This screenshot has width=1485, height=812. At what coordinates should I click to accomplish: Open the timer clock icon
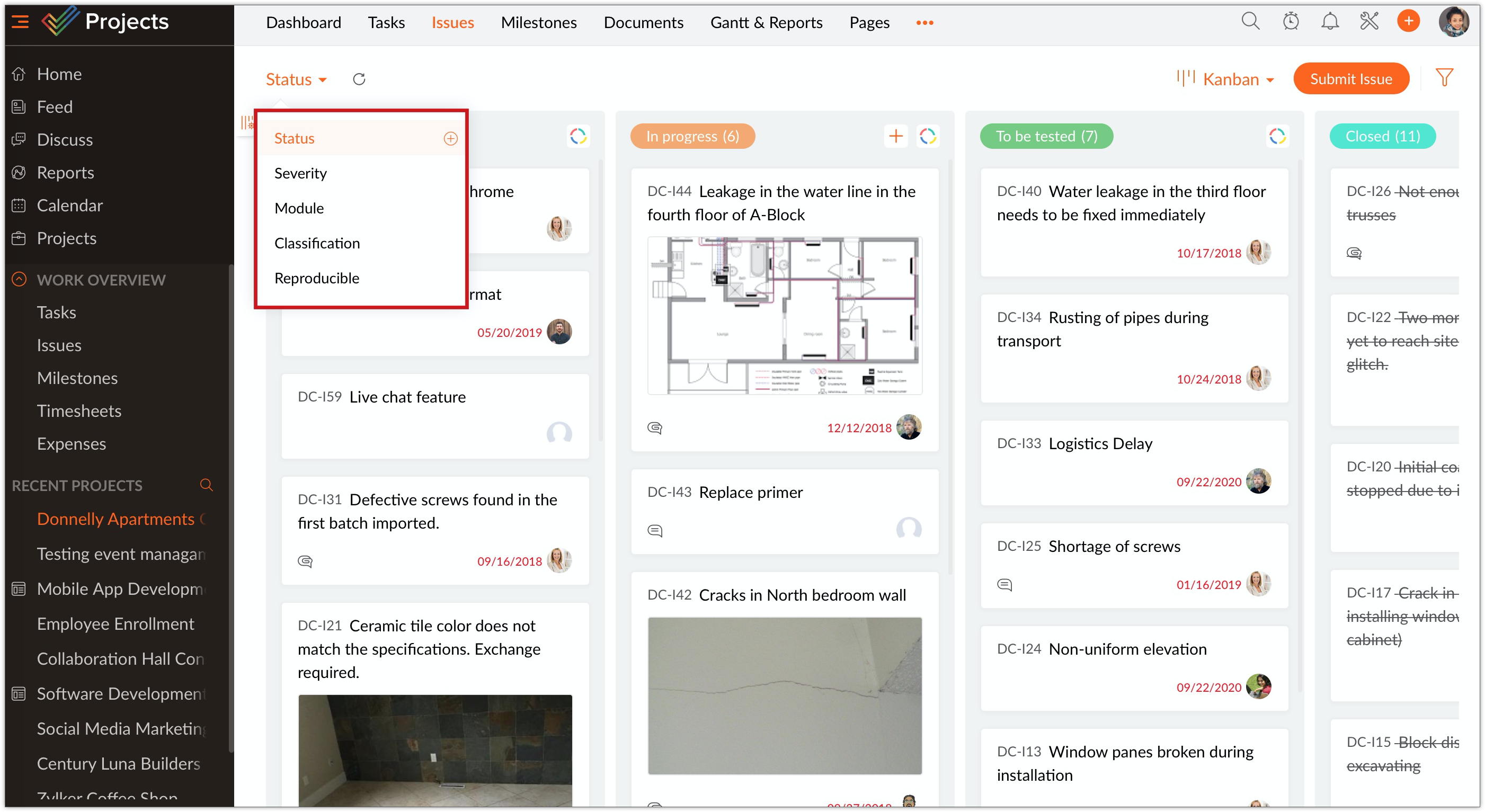coord(1290,22)
